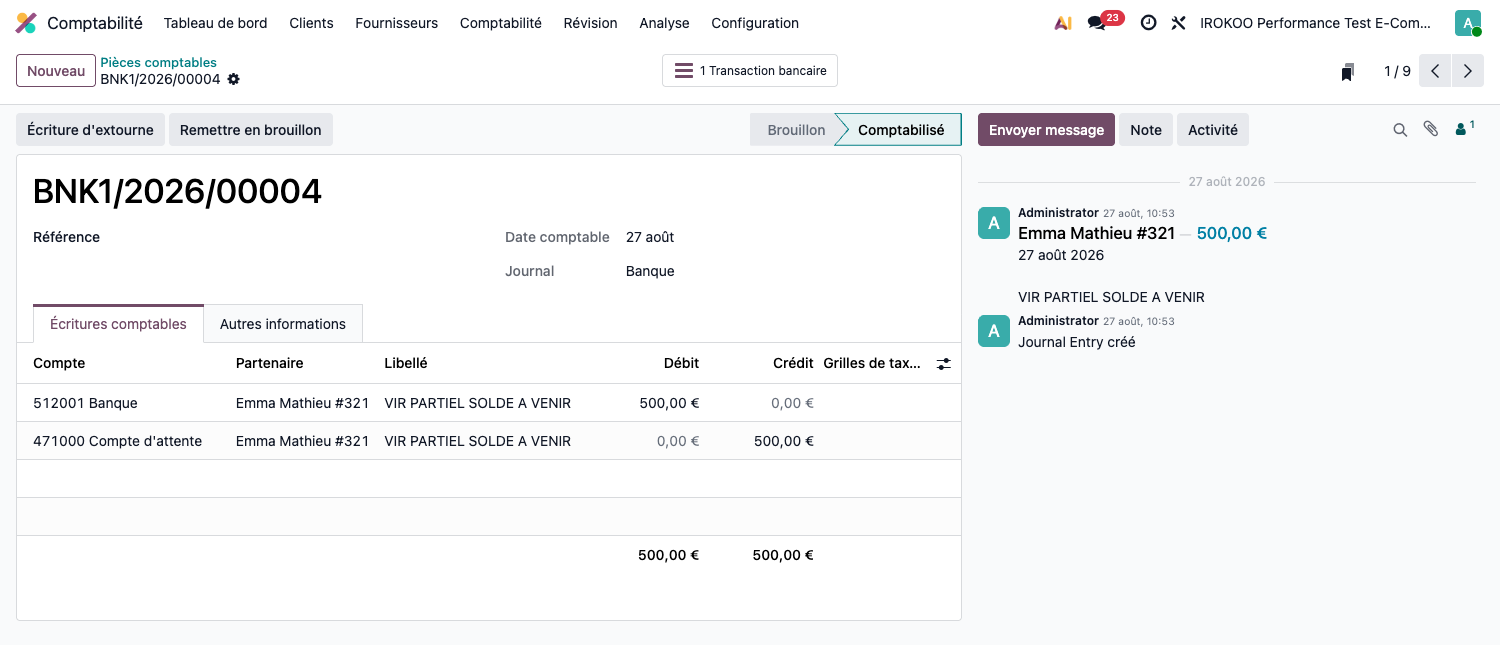
Task: Click the Date comptable value 27 août
Action: tap(650, 237)
